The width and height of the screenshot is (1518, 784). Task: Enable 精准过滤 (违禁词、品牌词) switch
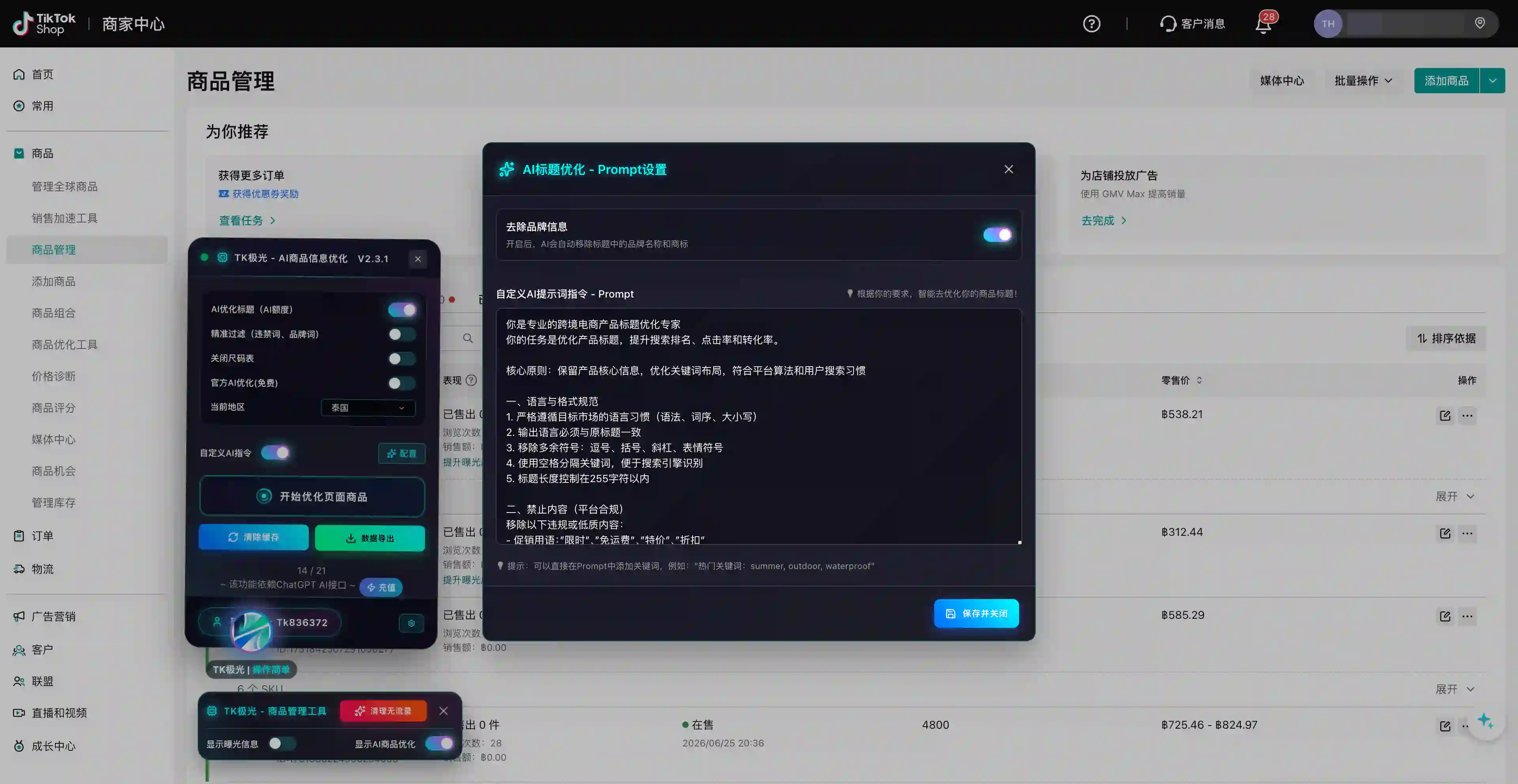pos(402,334)
